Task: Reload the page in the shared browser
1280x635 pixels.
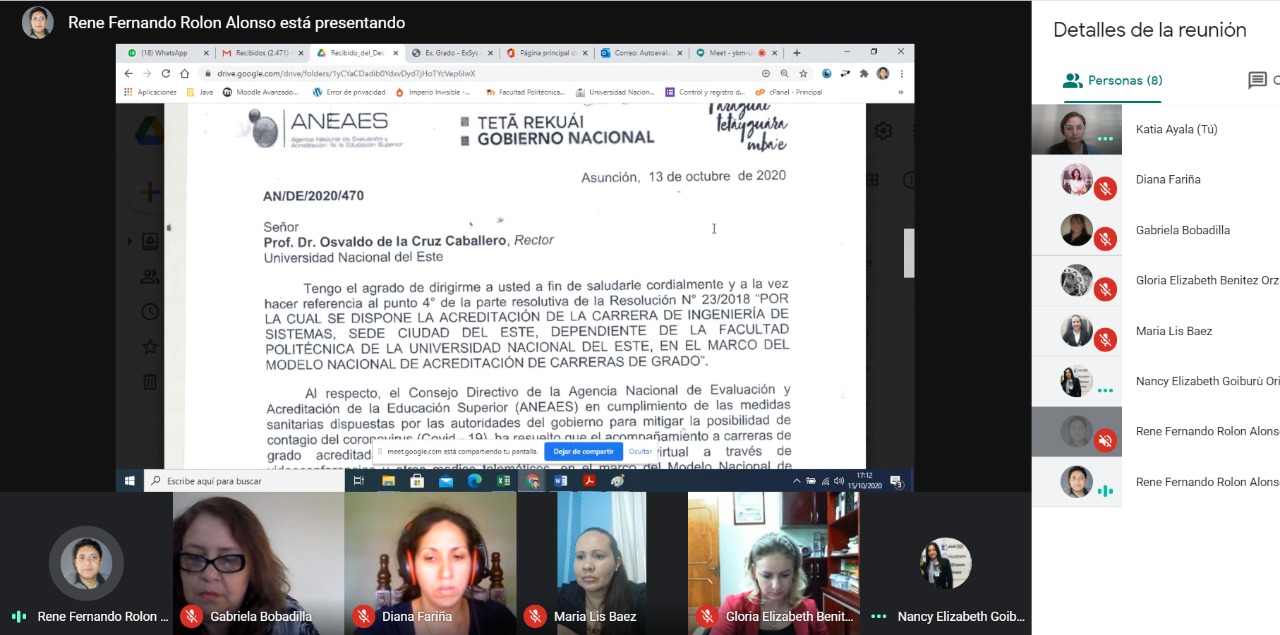Action: [166, 73]
